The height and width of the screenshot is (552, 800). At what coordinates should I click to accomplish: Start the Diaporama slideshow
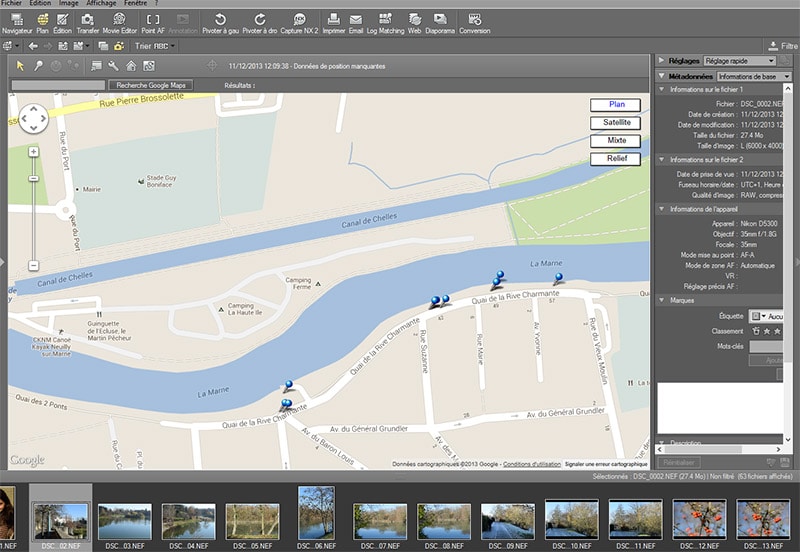coord(439,23)
